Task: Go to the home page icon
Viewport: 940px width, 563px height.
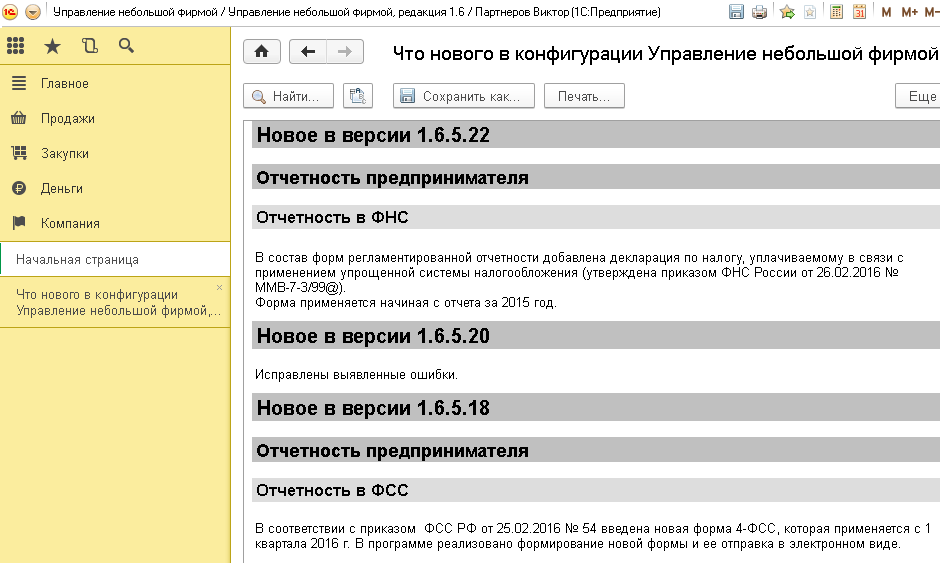Action: 262,53
